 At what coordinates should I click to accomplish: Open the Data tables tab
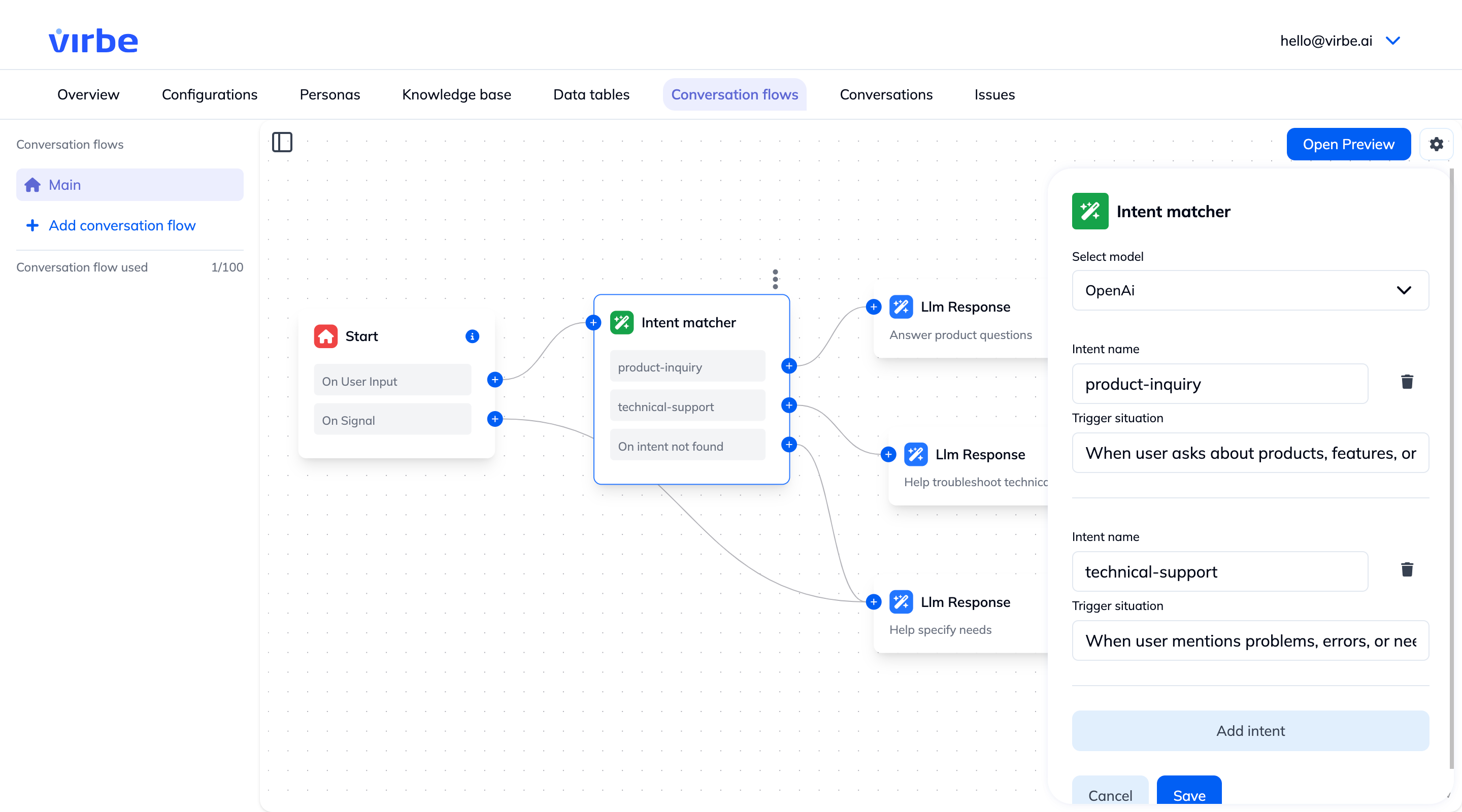(591, 95)
